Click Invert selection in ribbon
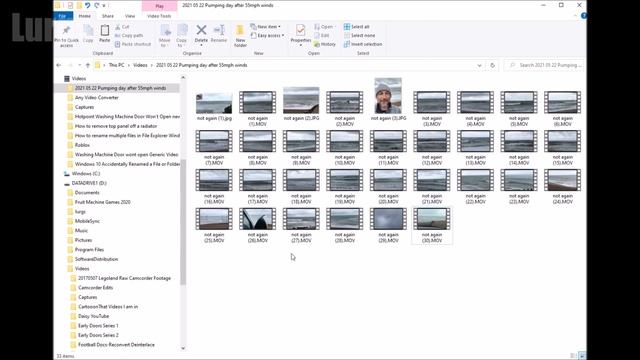 [x=363, y=44]
